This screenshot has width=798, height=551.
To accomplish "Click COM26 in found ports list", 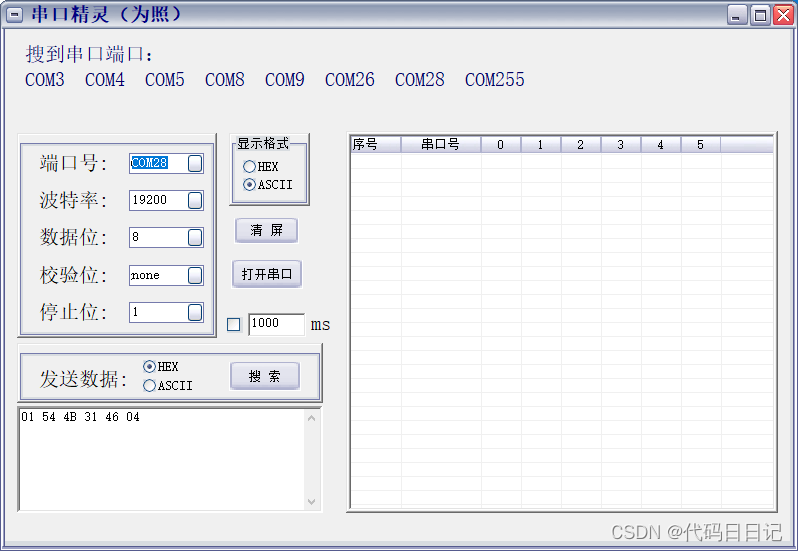I will 350,80.
